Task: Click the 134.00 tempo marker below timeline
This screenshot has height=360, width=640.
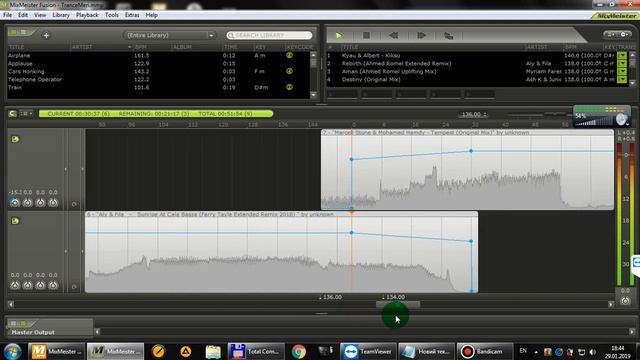Action: (393, 297)
